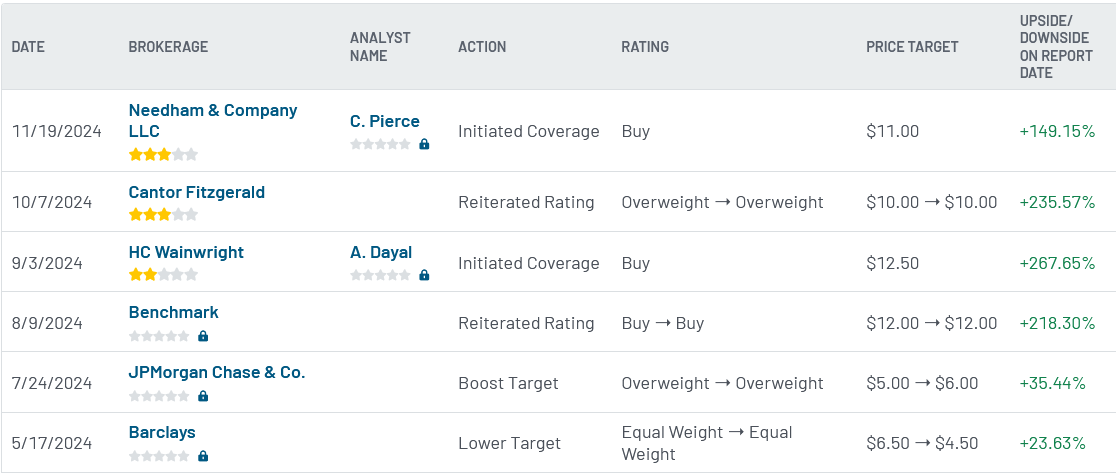This screenshot has height=473, width=1116.
Task: Click the Overweight rating in the Cantor Fitzgerald row
Action: point(722,202)
